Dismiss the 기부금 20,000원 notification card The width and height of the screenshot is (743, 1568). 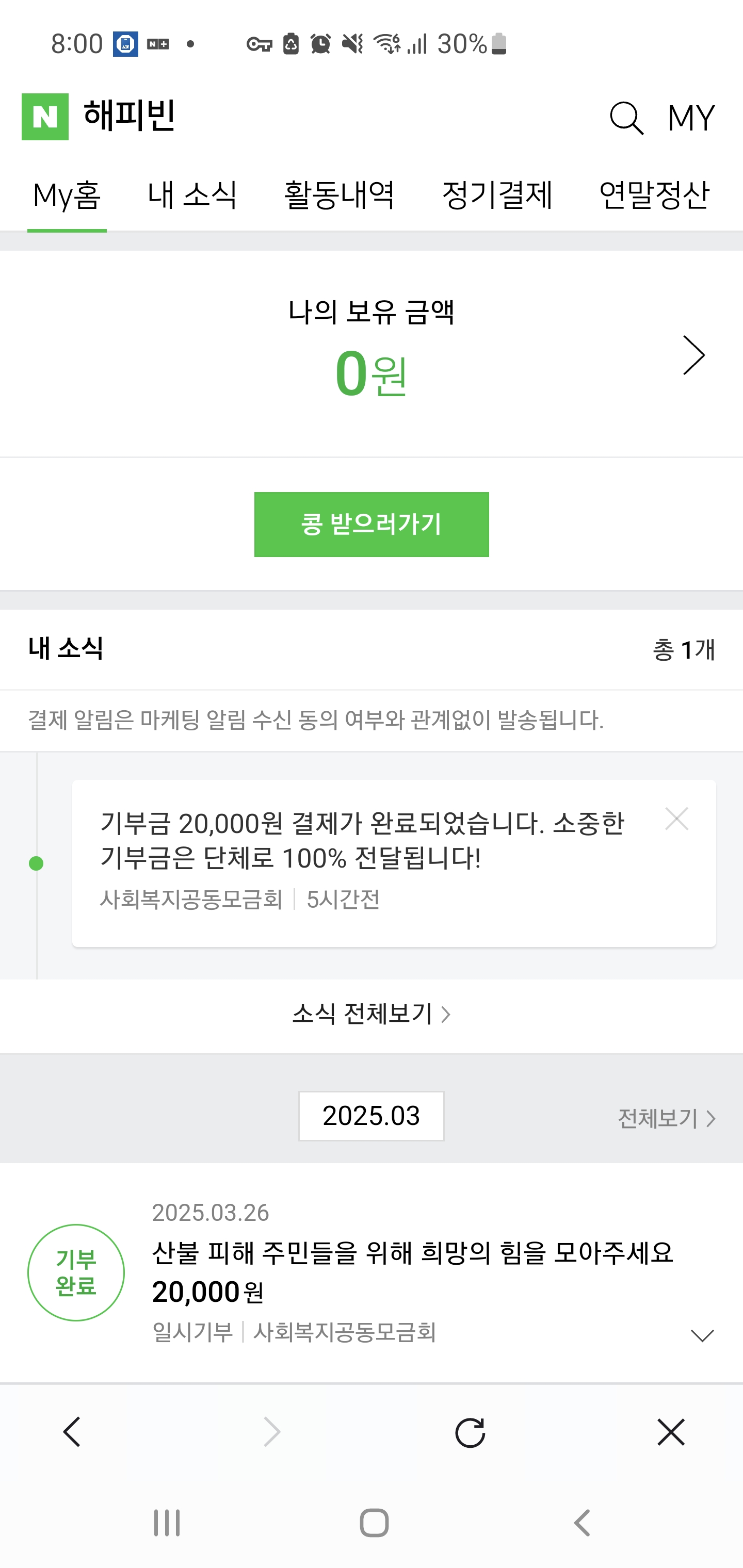click(x=676, y=819)
